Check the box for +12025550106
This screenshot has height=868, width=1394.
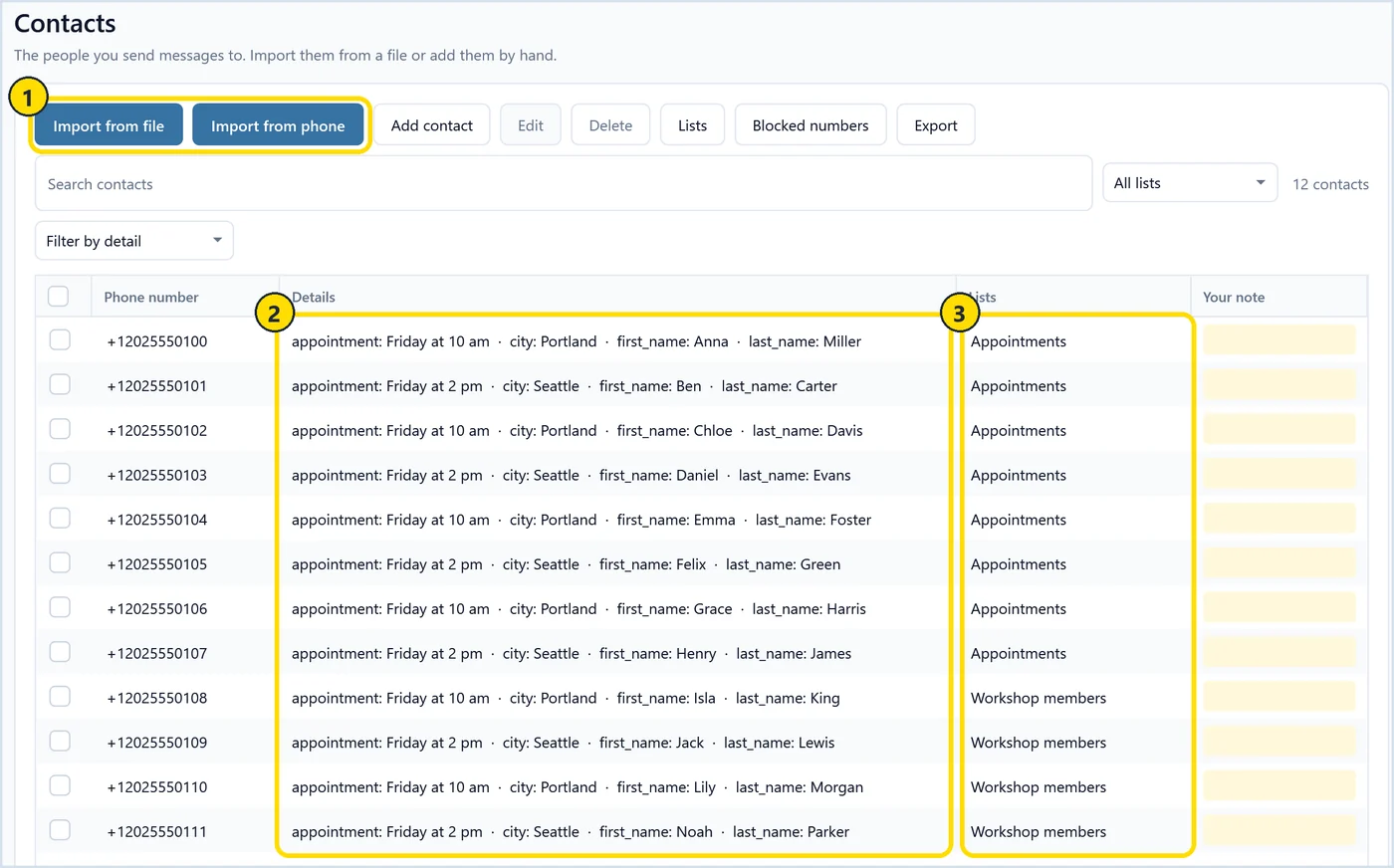pos(60,608)
